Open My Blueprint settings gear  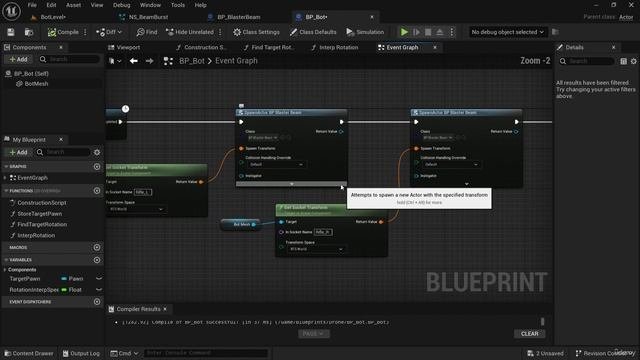pos(97,152)
